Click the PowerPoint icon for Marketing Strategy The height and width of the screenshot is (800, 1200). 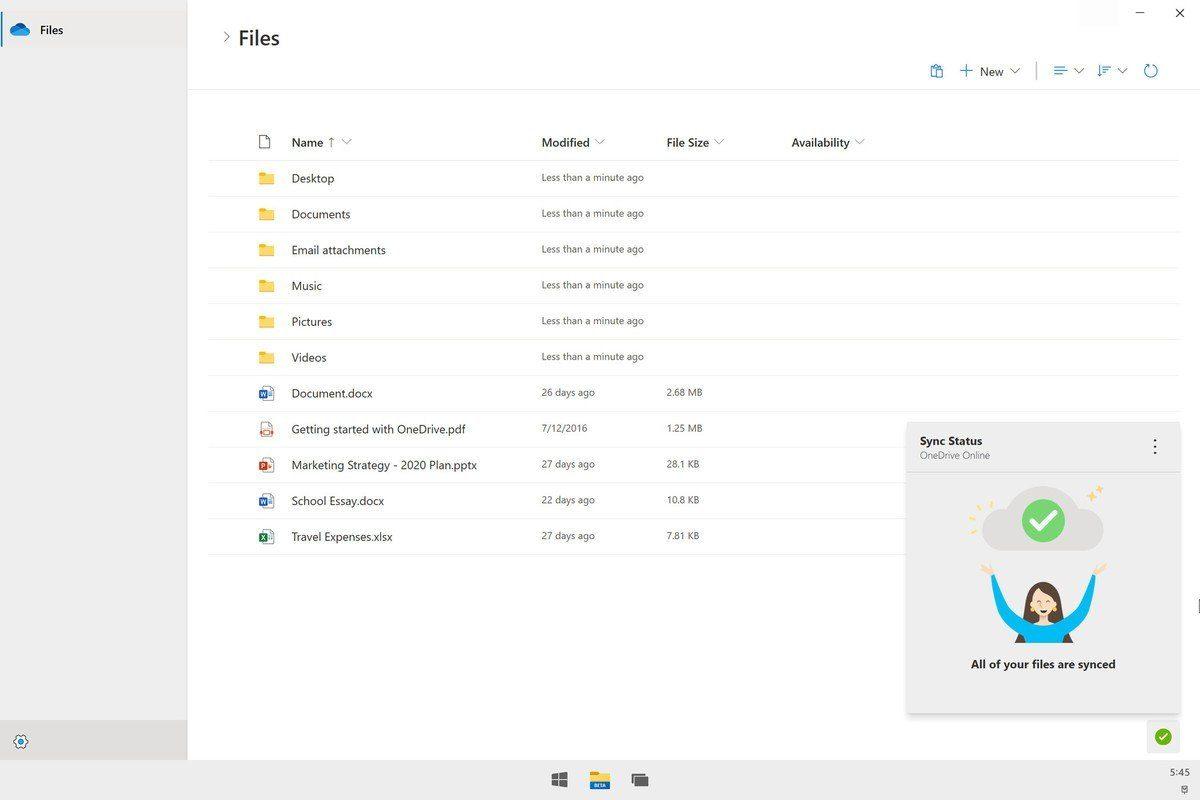(x=266, y=465)
